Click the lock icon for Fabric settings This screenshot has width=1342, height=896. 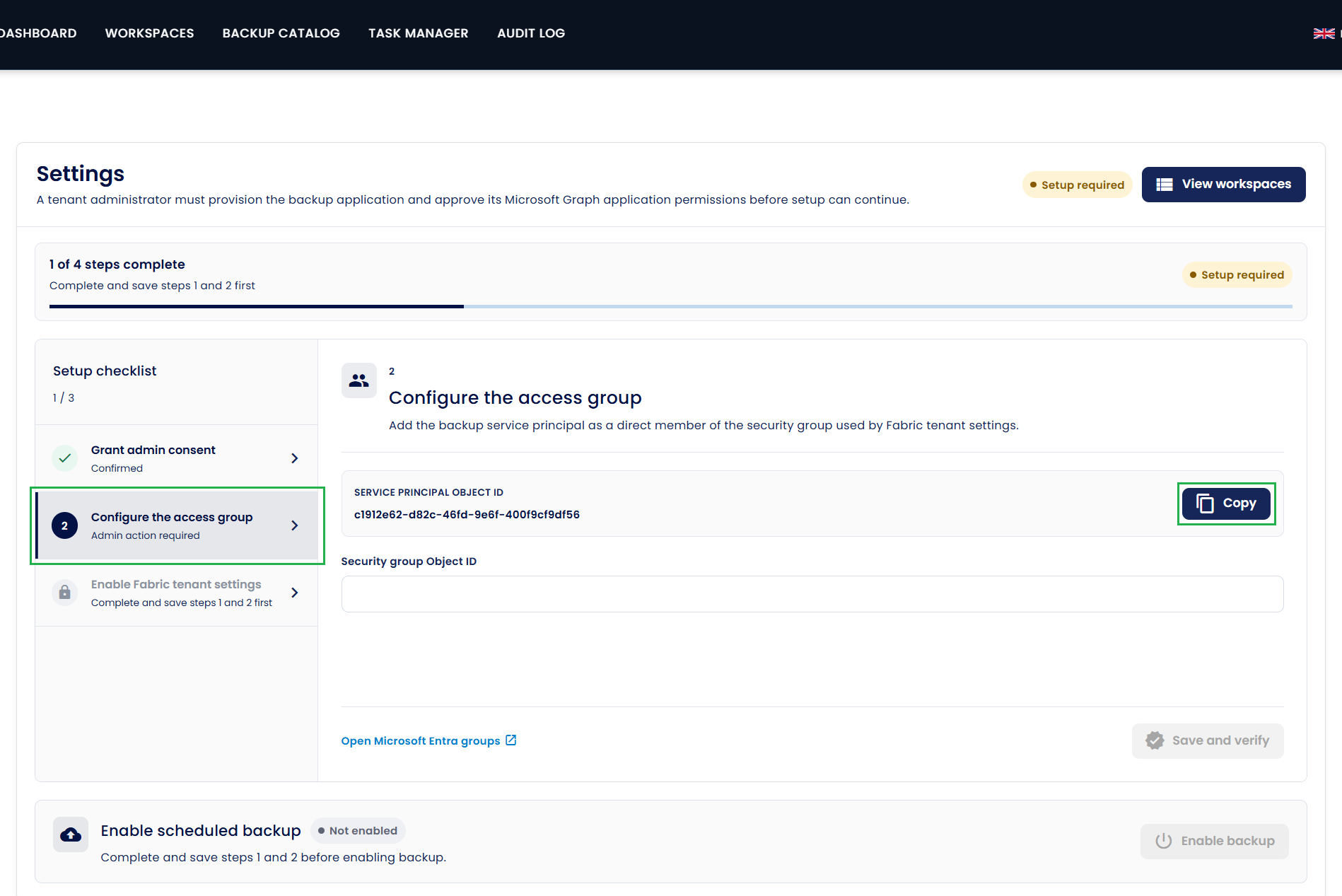pos(65,593)
